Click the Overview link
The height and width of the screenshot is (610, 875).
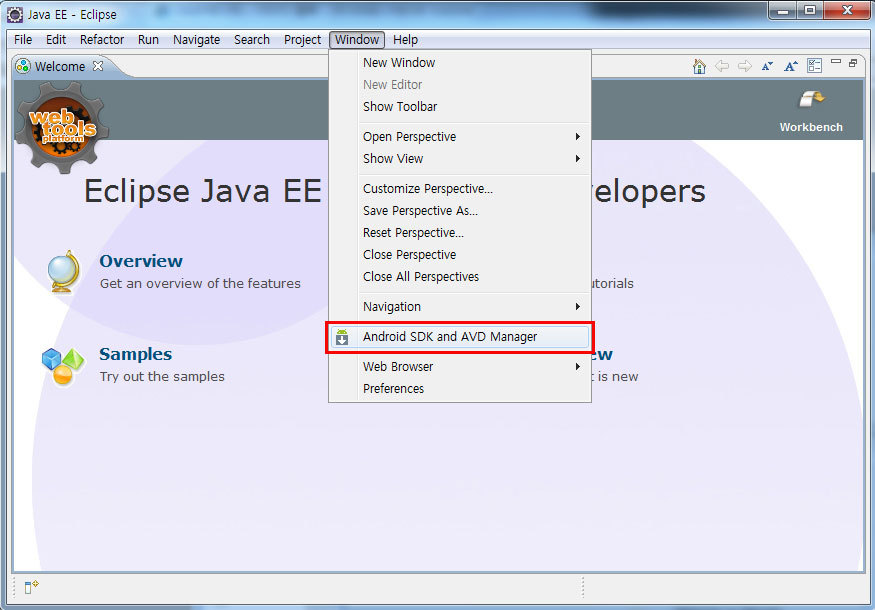[141, 261]
